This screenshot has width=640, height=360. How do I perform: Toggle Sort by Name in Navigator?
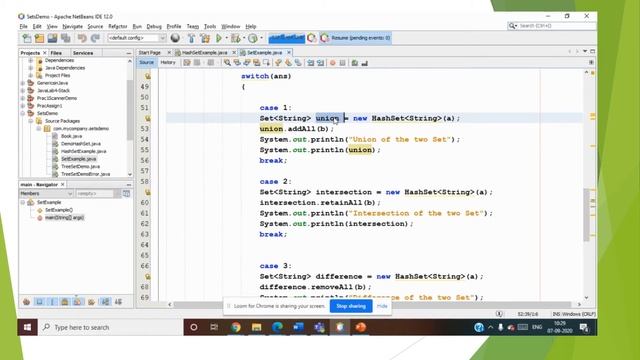pos(105,302)
